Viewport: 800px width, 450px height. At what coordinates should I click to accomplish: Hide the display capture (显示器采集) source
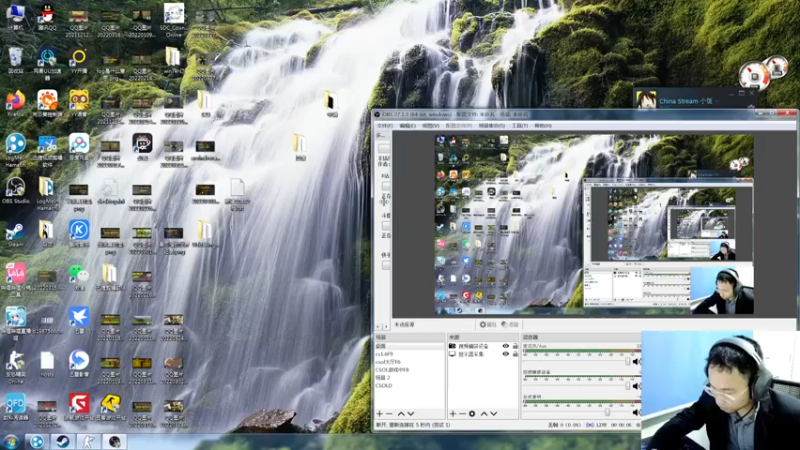coord(506,354)
